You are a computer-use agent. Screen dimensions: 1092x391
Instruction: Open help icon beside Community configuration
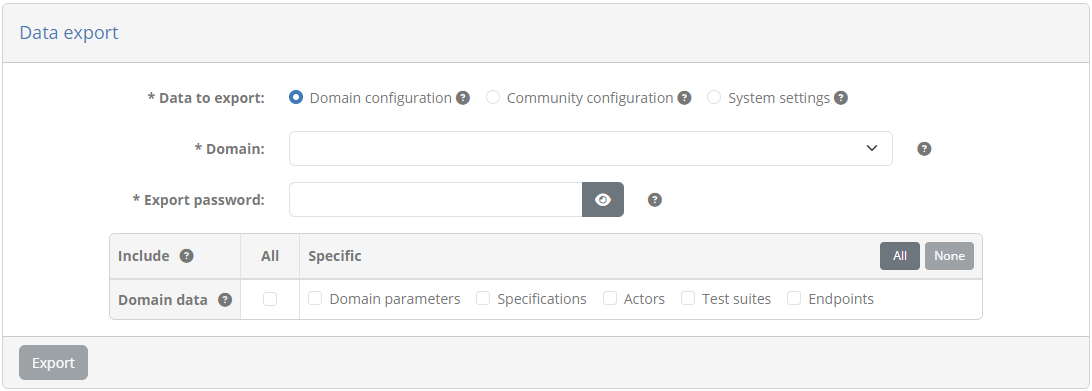pos(685,98)
